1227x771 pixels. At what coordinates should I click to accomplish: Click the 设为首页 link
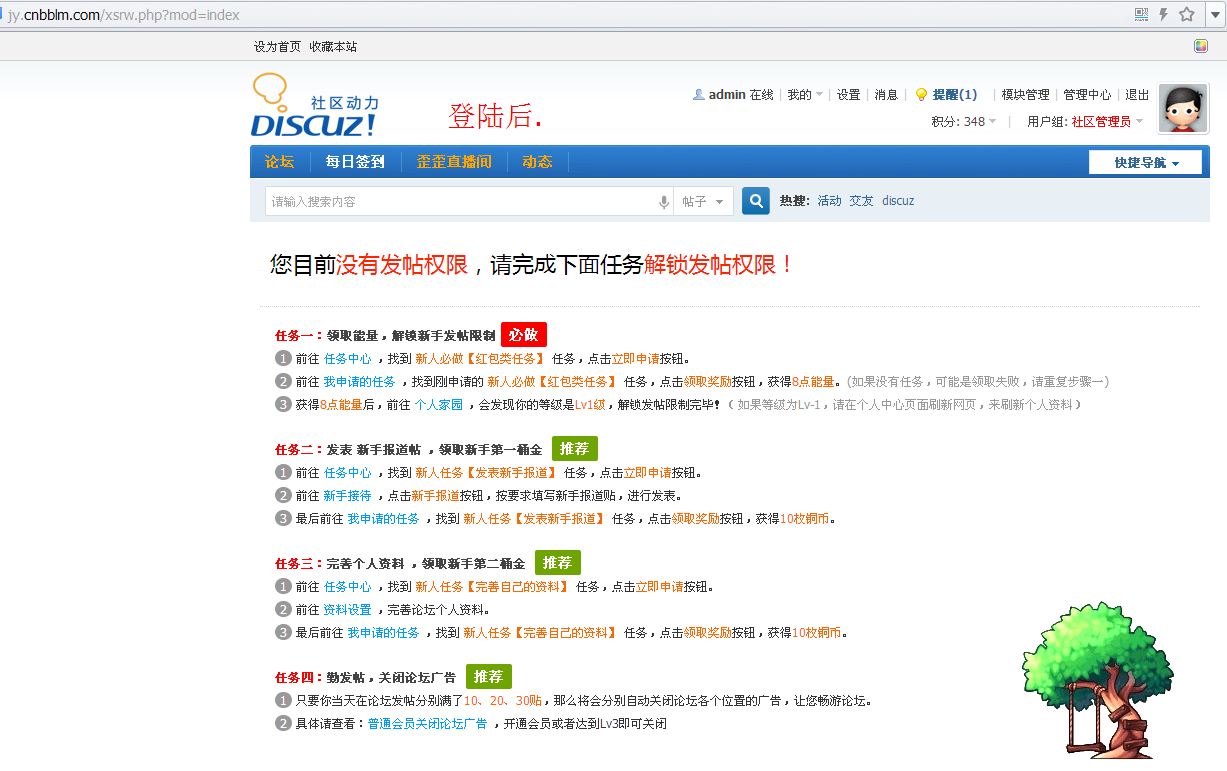click(x=277, y=47)
